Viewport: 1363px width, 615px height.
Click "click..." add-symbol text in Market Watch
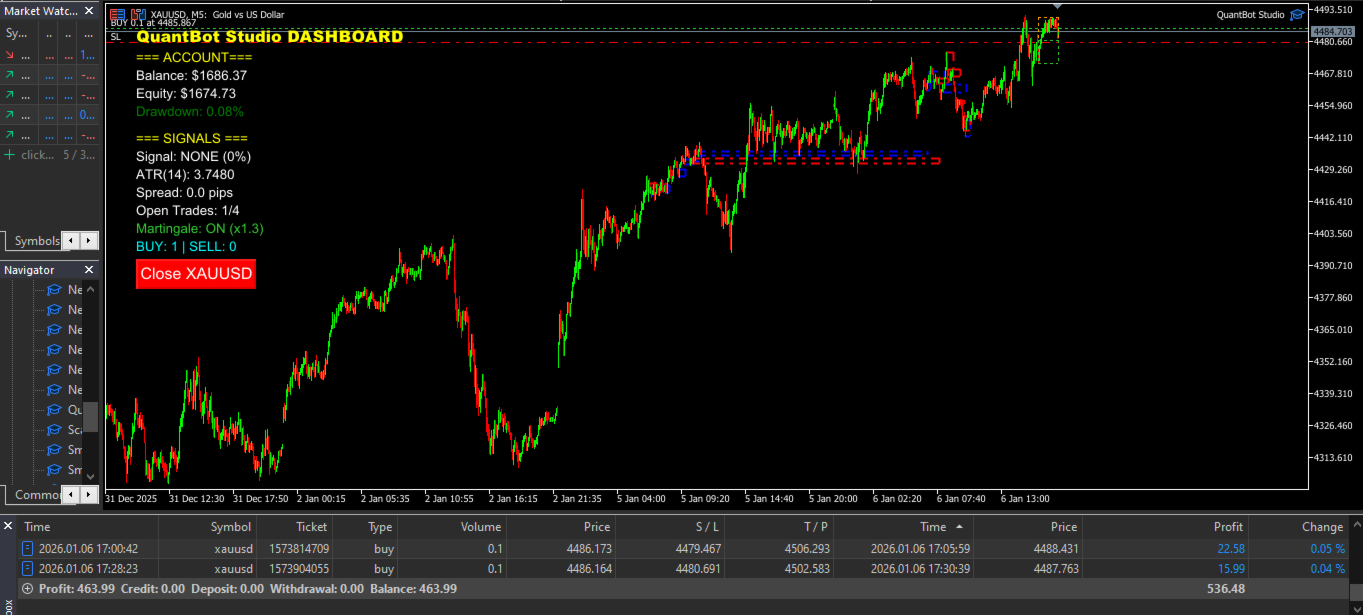click(38, 155)
